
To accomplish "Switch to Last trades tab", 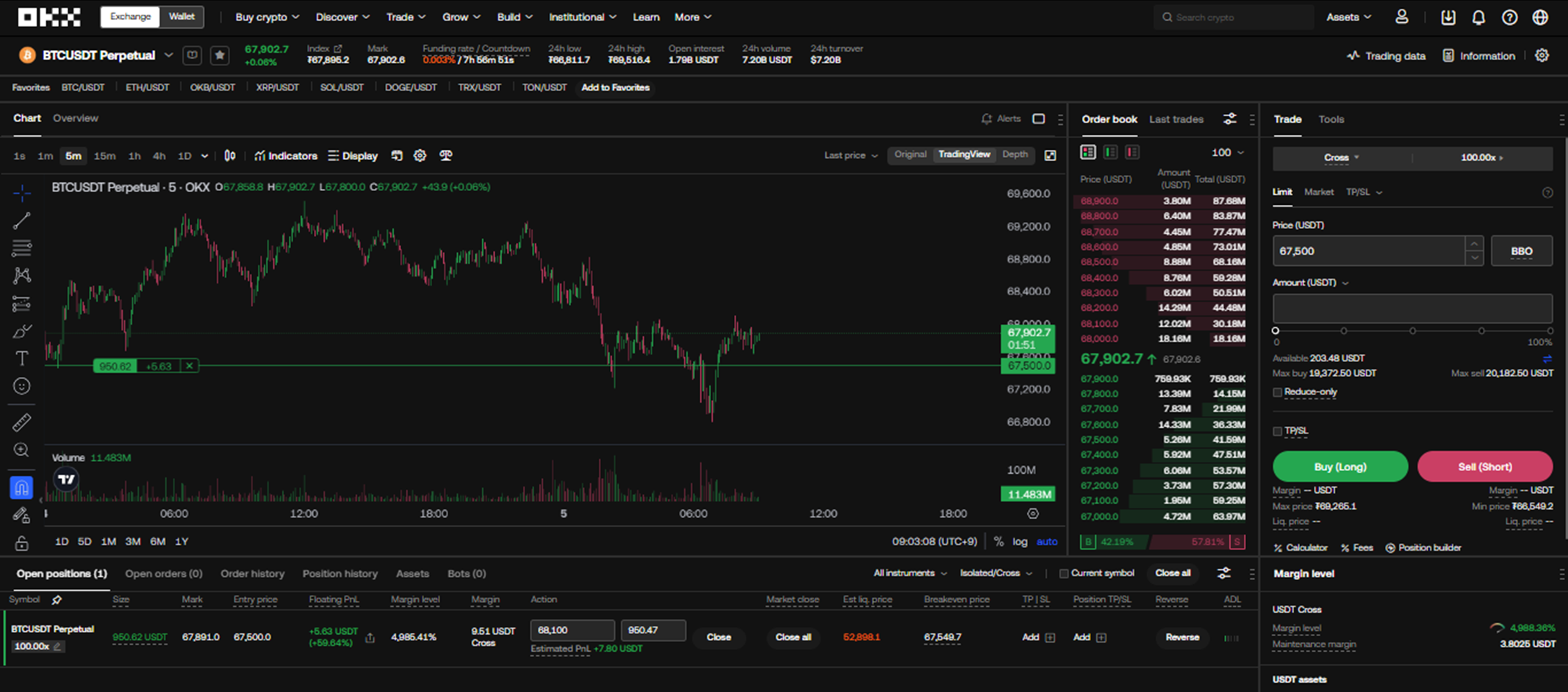I will (x=1176, y=119).
